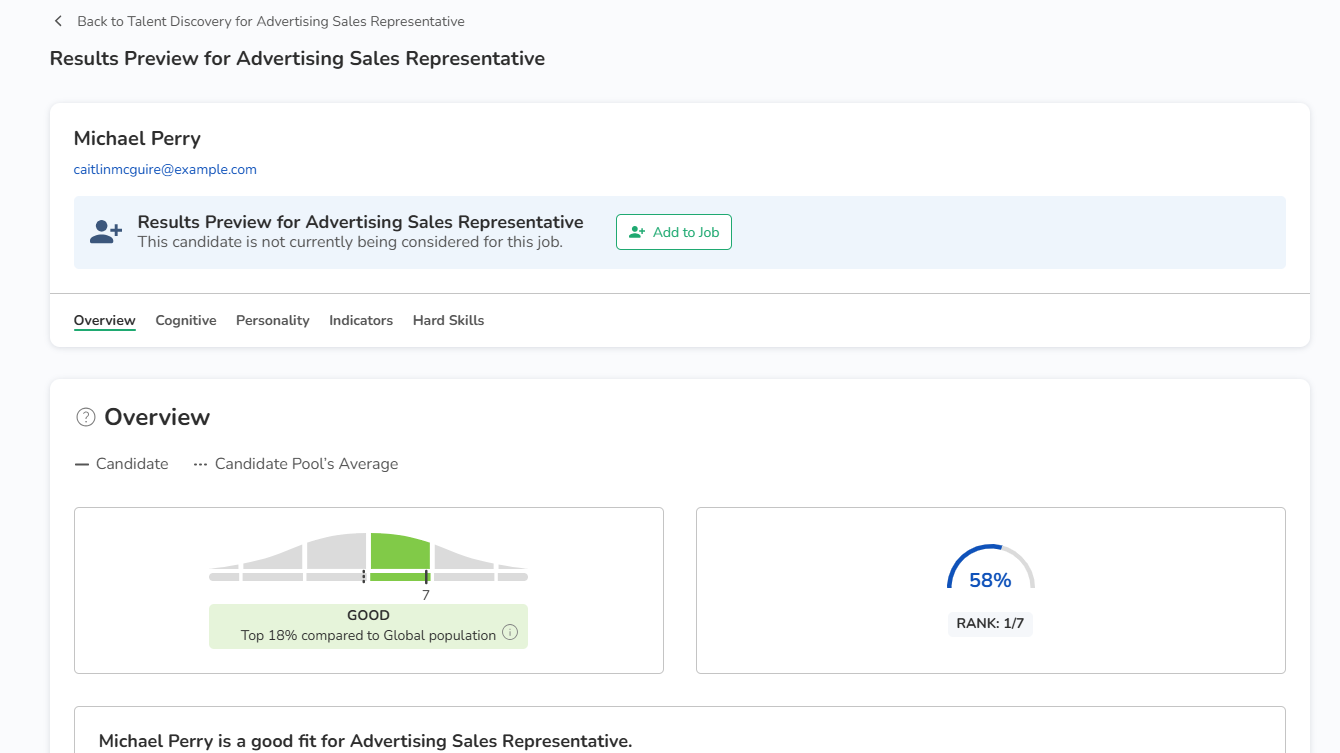The width and height of the screenshot is (1340, 753).
Task: Select the green segment of the bell curve
Action: point(400,552)
